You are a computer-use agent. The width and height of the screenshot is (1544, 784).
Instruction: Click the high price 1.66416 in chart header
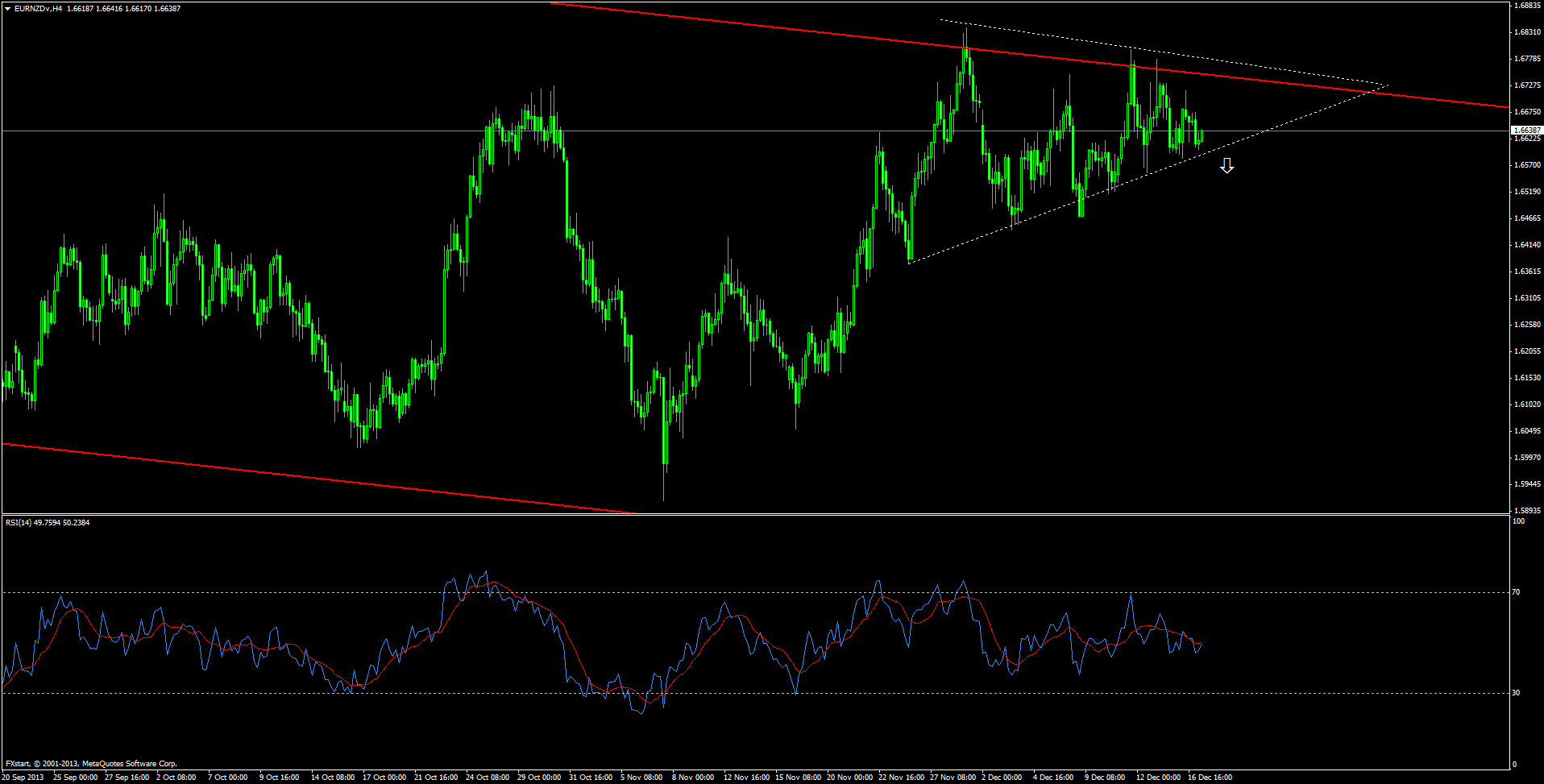[110, 9]
